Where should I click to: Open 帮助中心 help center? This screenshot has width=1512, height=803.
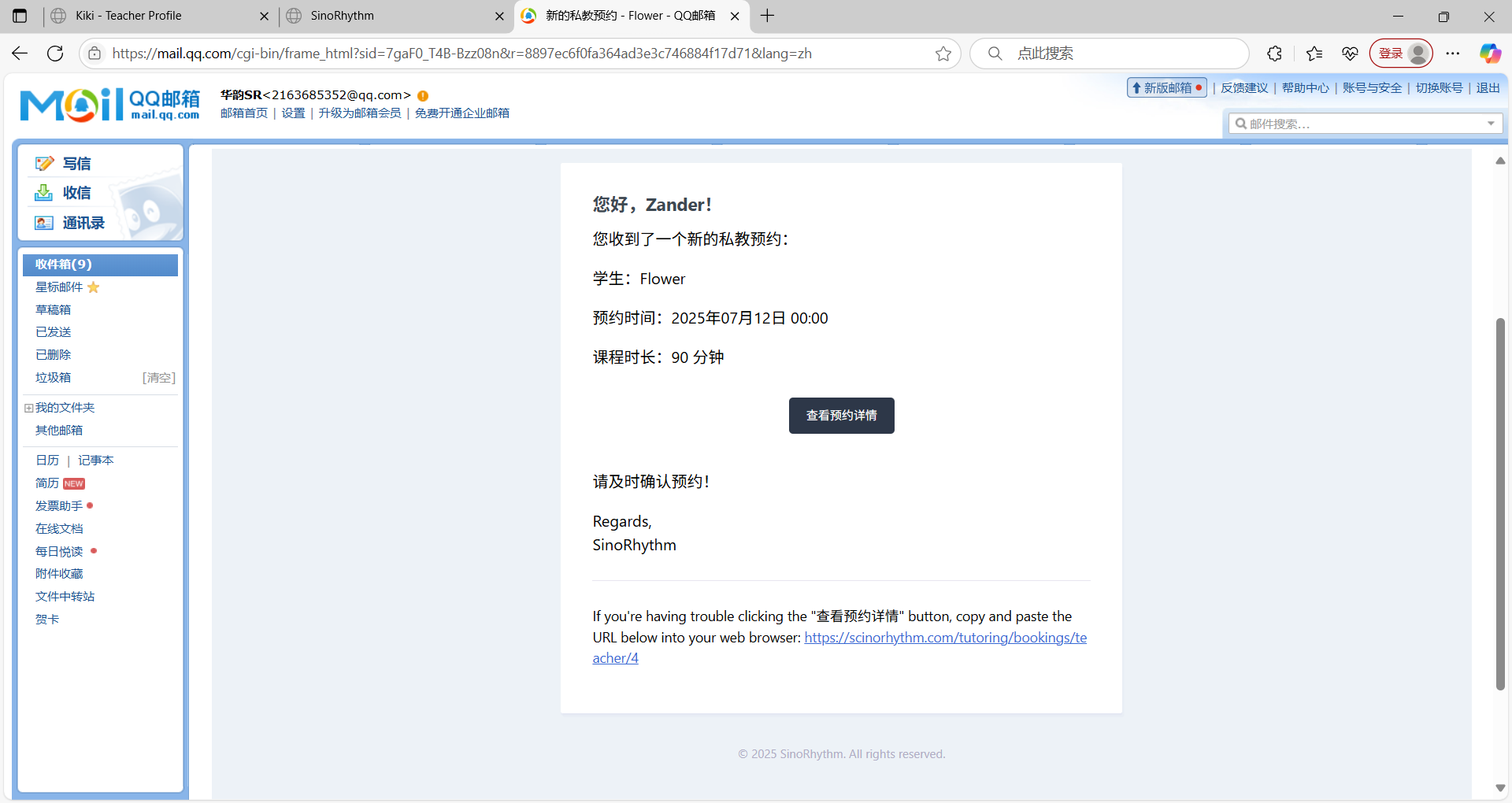pos(1305,88)
